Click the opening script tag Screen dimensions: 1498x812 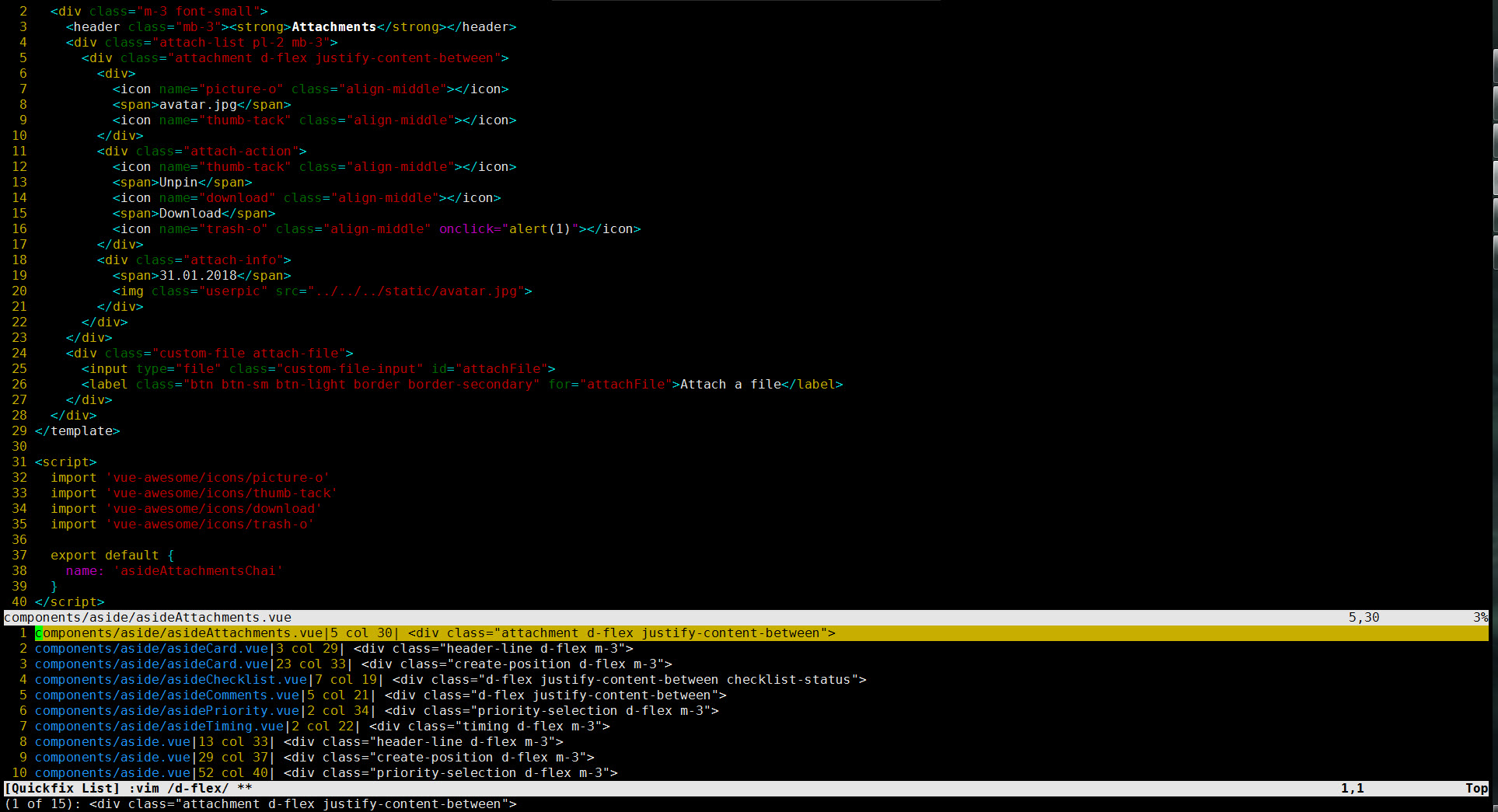click(66, 462)
